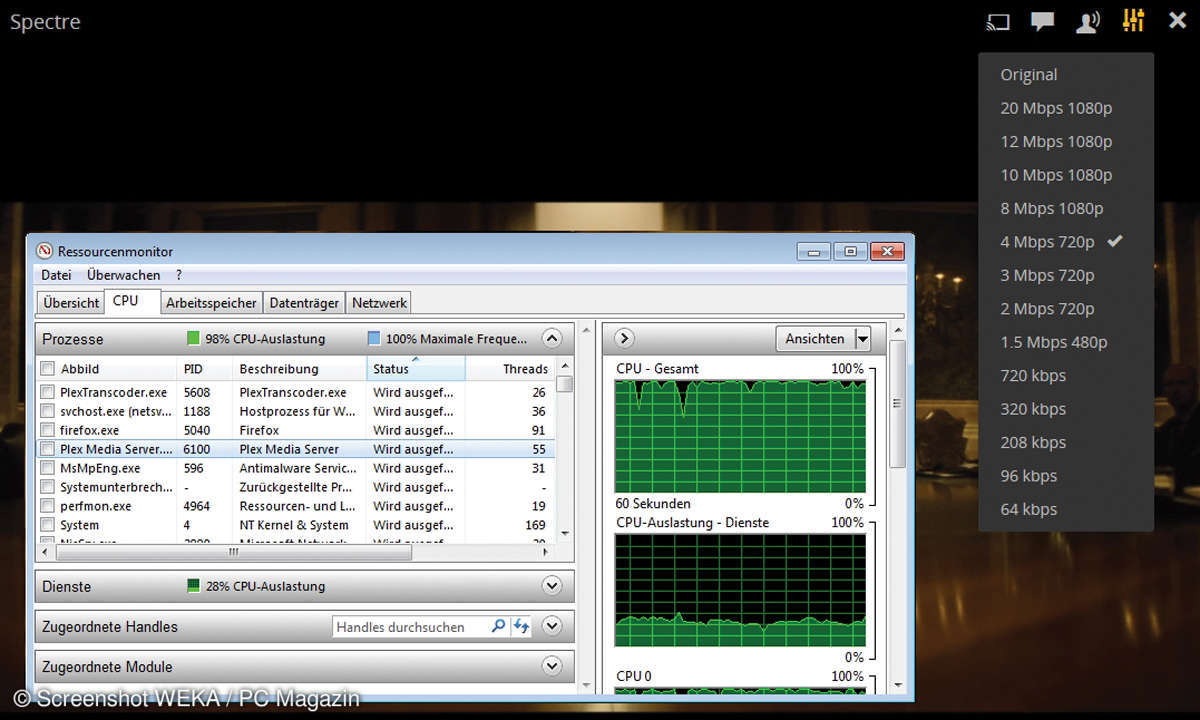
Task: Open the subtitles speech bubble icon
Action: [1042, 21]
